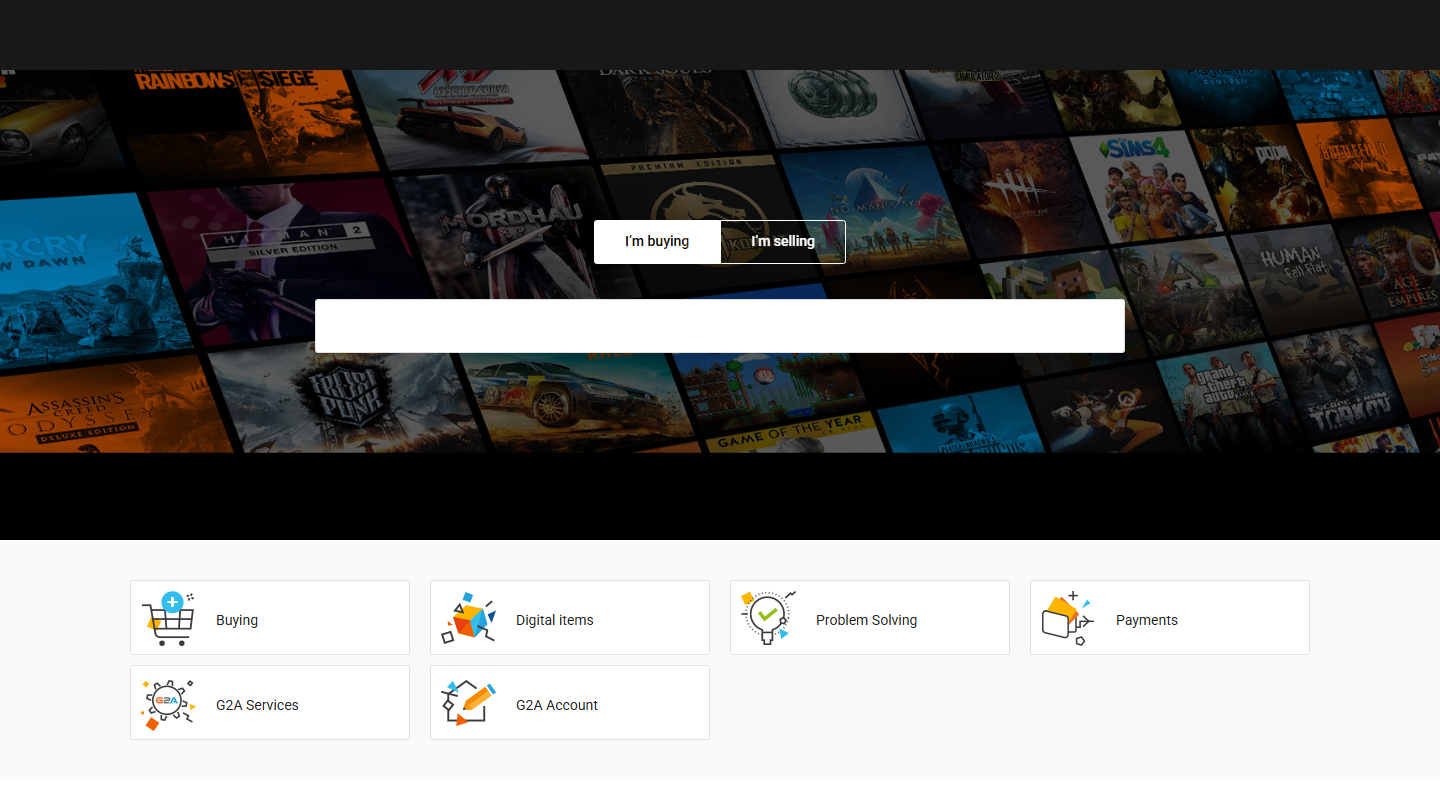1440x810 pixels.
Task: Open the Buying help category
Action: point(270,618)
